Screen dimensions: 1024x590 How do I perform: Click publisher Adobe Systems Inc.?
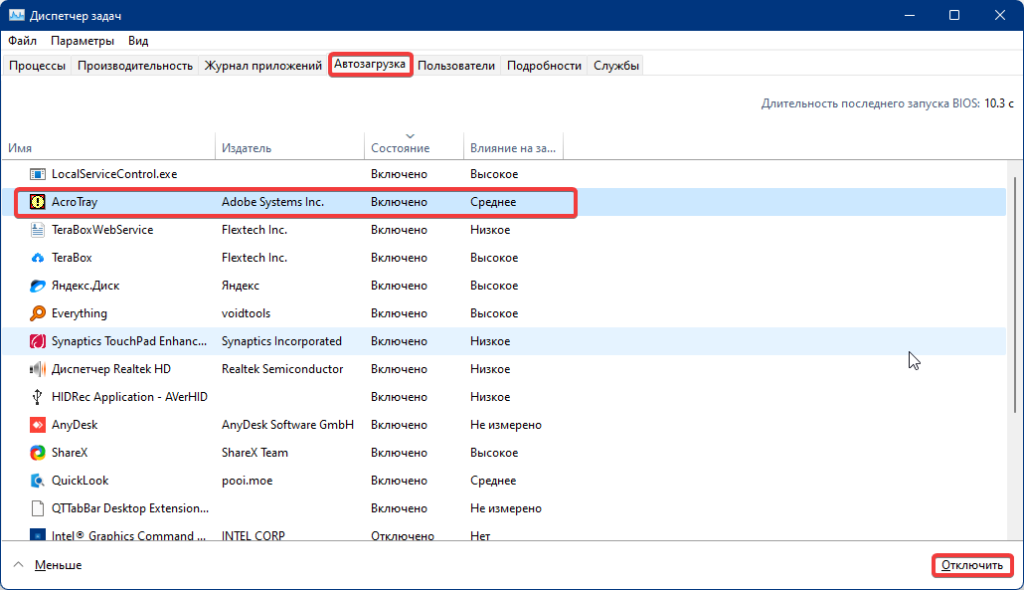272,202
